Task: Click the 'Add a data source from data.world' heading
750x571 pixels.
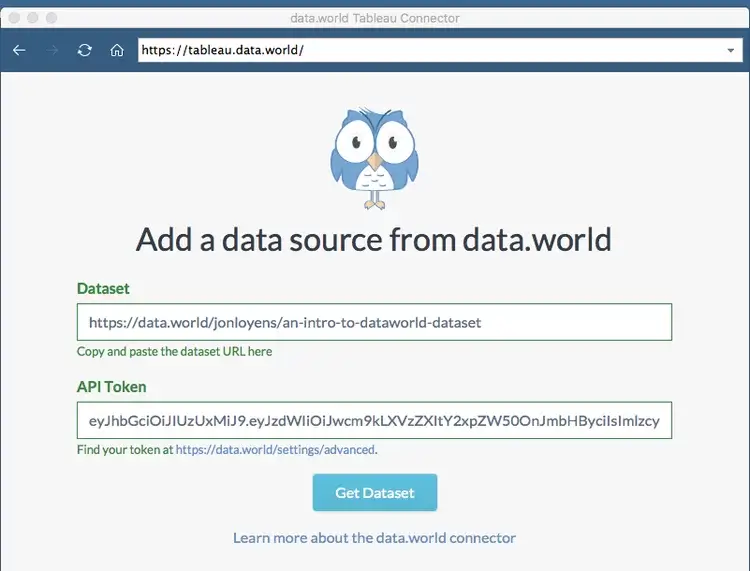Action: (x=374, y=239)
